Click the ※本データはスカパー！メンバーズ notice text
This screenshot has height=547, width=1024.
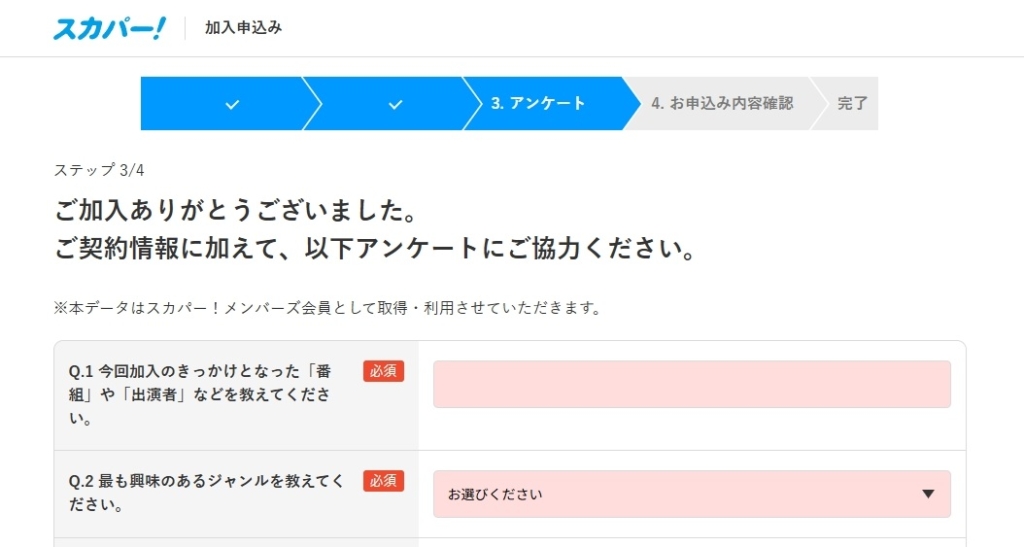pyautogui.click(x=327, y=307)
